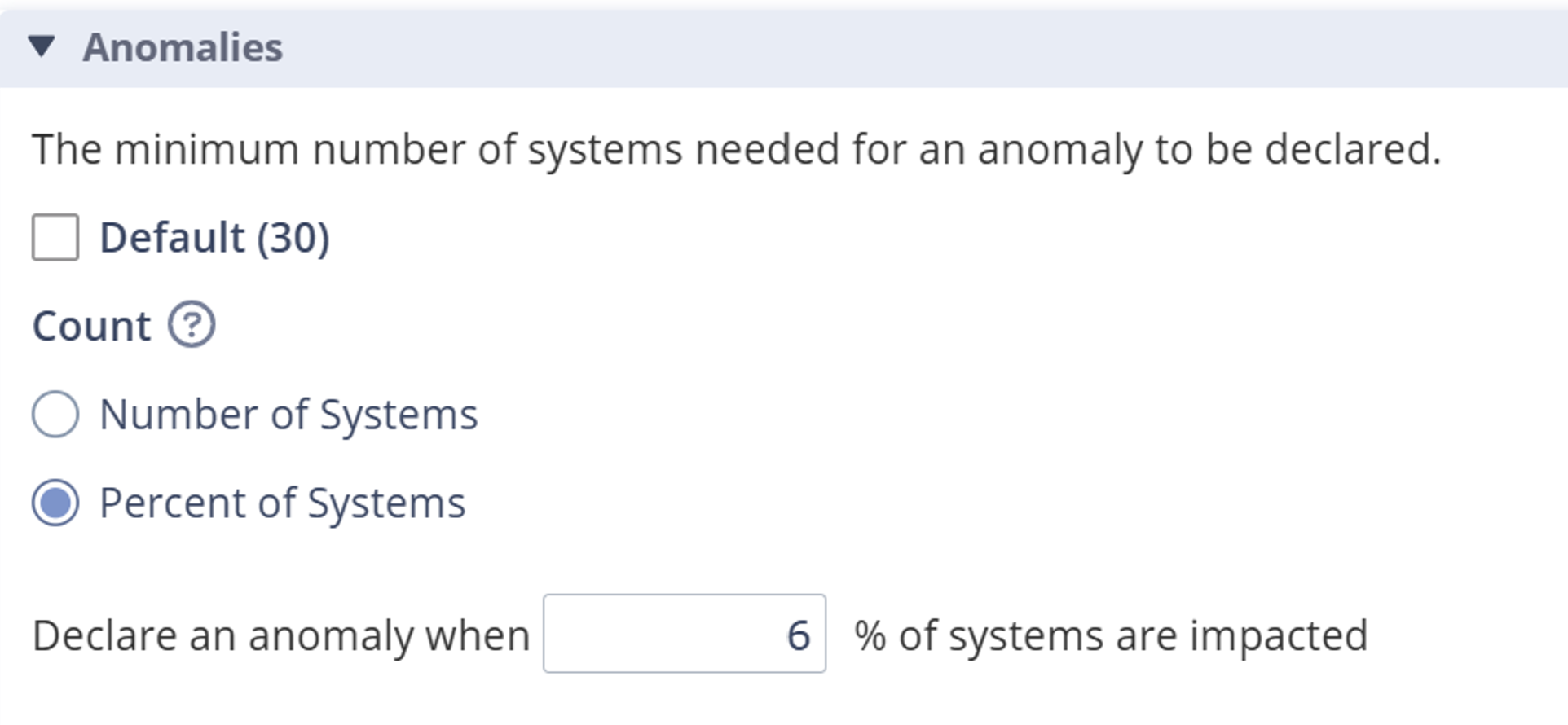The width and height of the screenshot is (1568, 725).
Task: Click "Declare an anomaly when" text
Action: [x=281, y=635]
